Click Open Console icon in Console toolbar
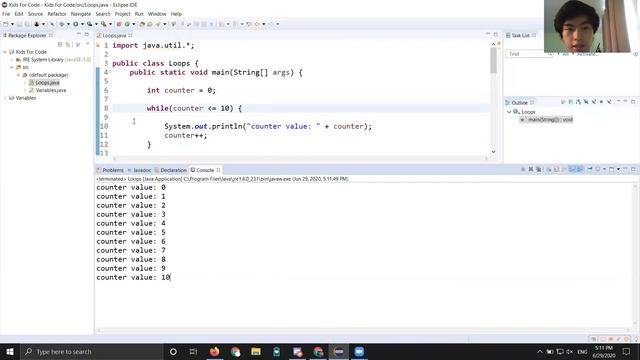640x360 pixels. pyautogui.click(x=611, y=169)
